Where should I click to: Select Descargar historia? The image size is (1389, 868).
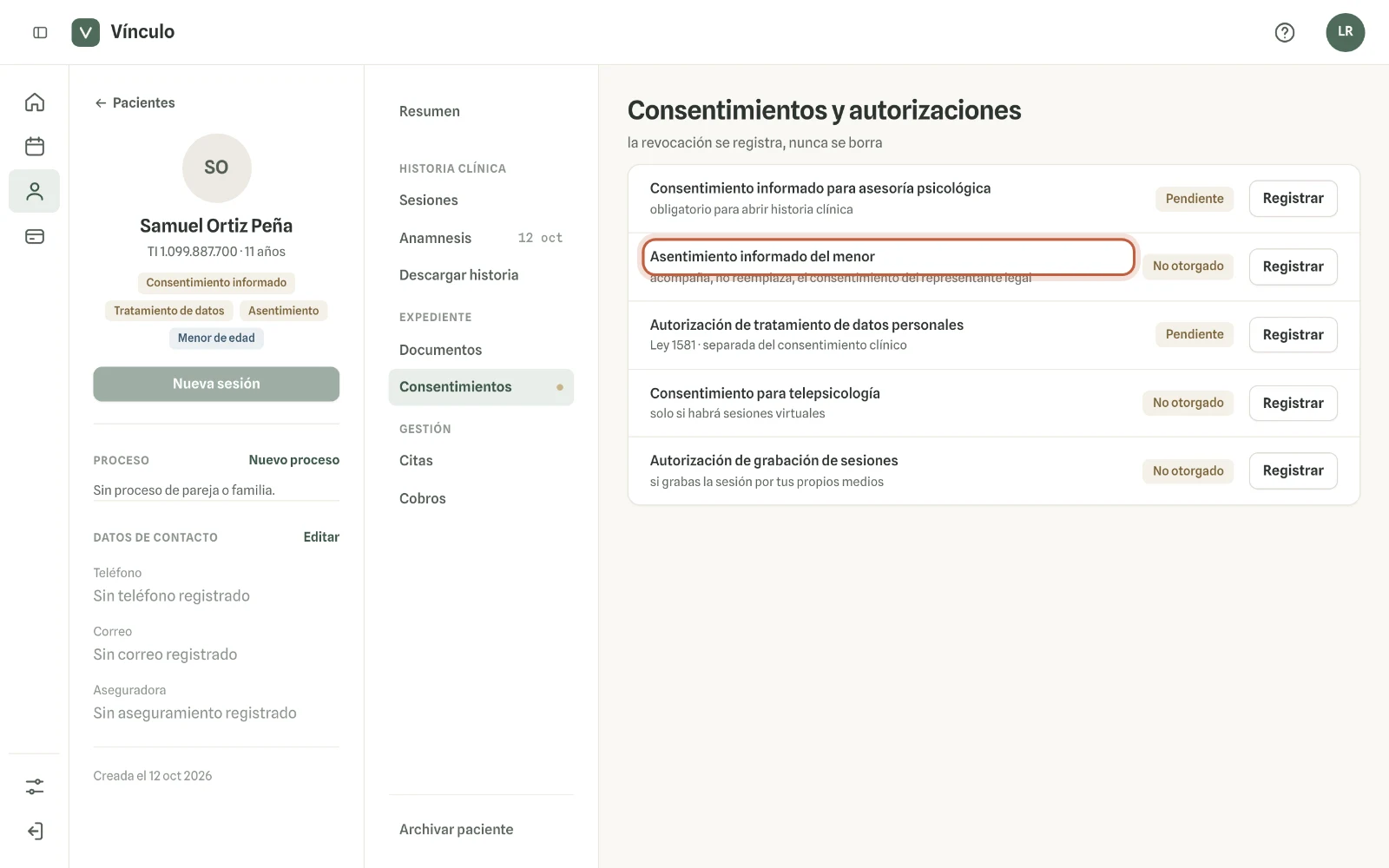pos(481,275)
